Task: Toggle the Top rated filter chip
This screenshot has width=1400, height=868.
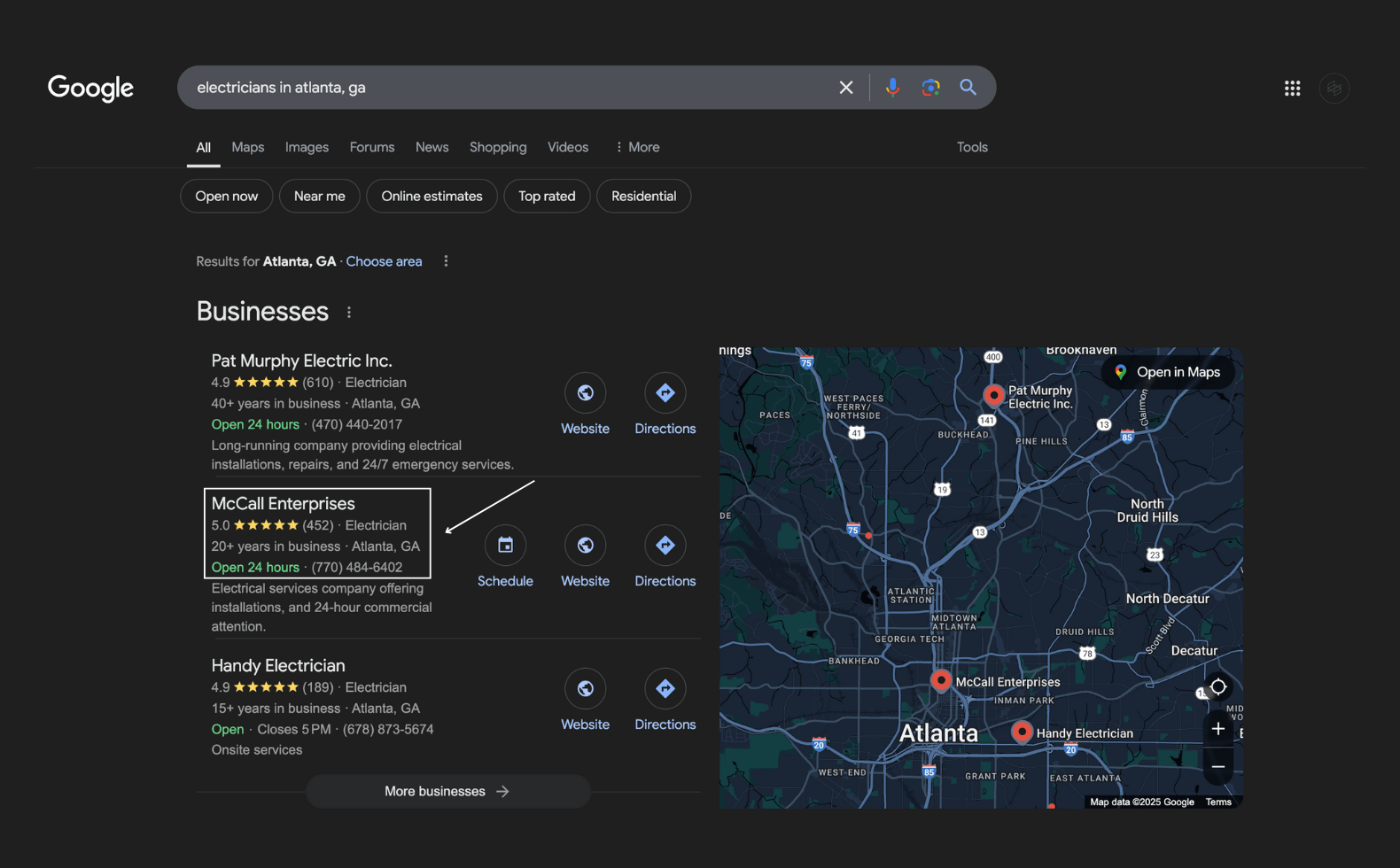Action: click(547, 197)
